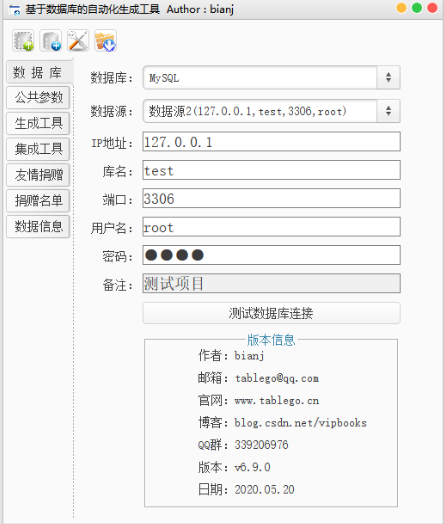444x524 pixels.
Task: Click the database upload icon with green arrow
Action: point(23,41)
